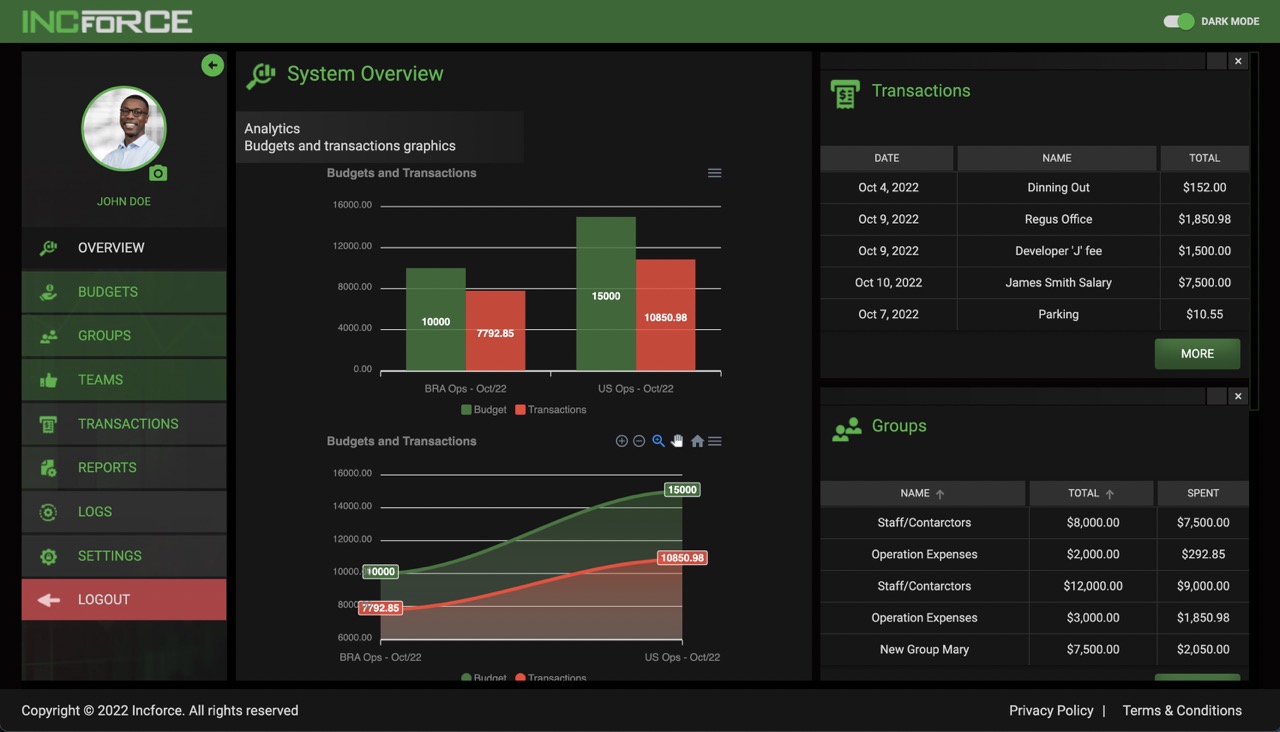Close the Transactions panel
The height and width of the screenshot is (732, 1280).
1238,61
